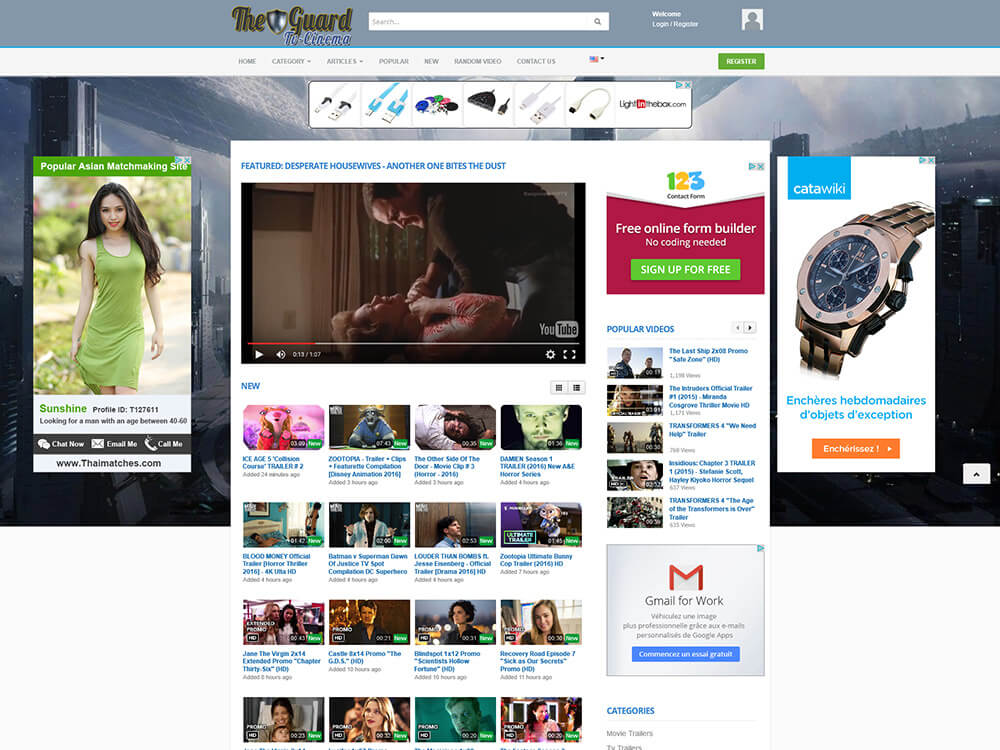Open Ice Age 5 Collision Course thumbnail
Screen dimensions: 1000x750
point(283,427)
